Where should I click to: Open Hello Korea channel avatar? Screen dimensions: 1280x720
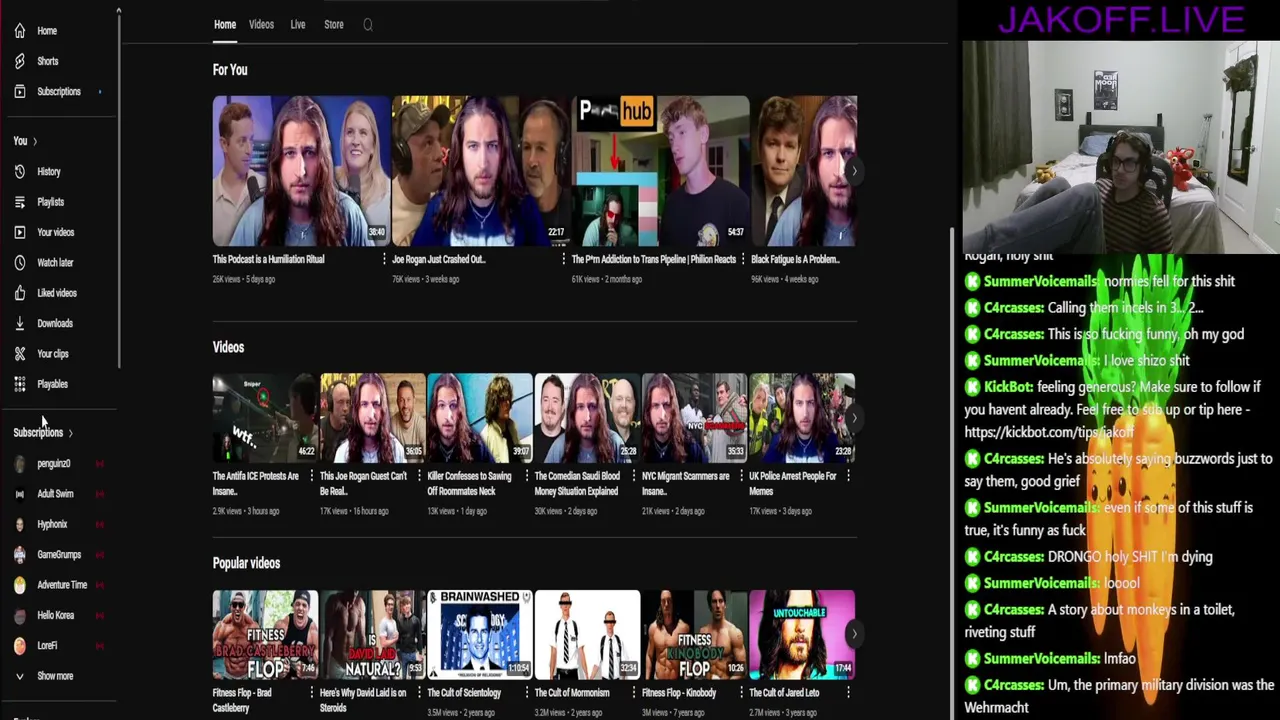coord(19,615)
